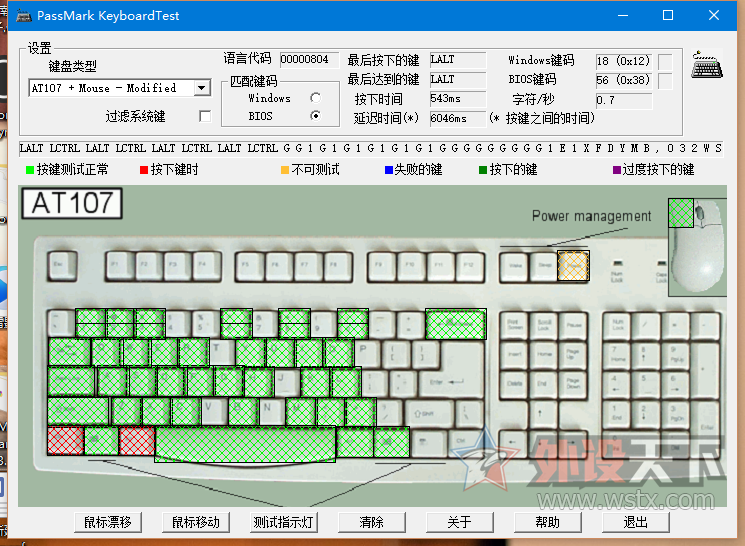Click the green-hatched Backspace key
The image size is (745, 546).
coord(456,323)
